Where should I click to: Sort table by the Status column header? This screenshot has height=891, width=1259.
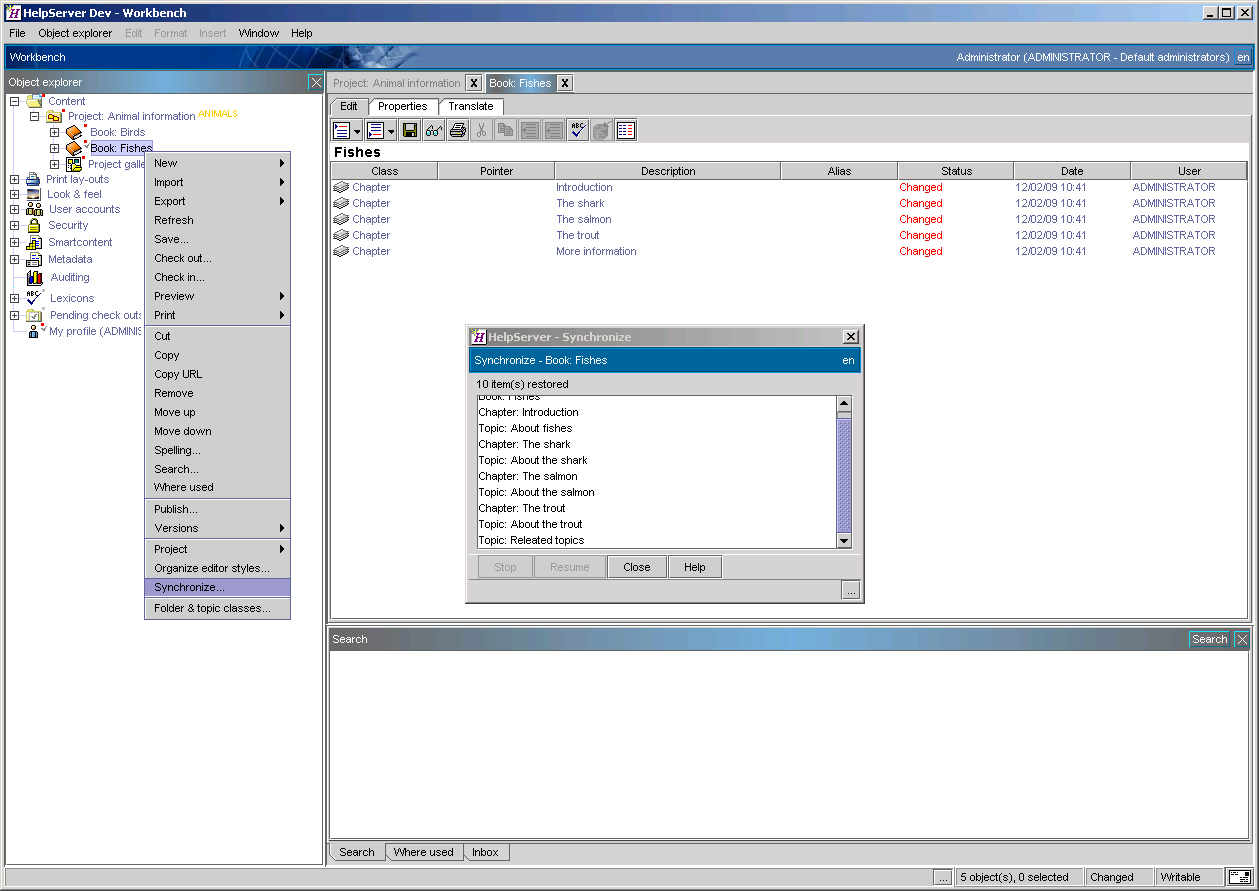956,171
